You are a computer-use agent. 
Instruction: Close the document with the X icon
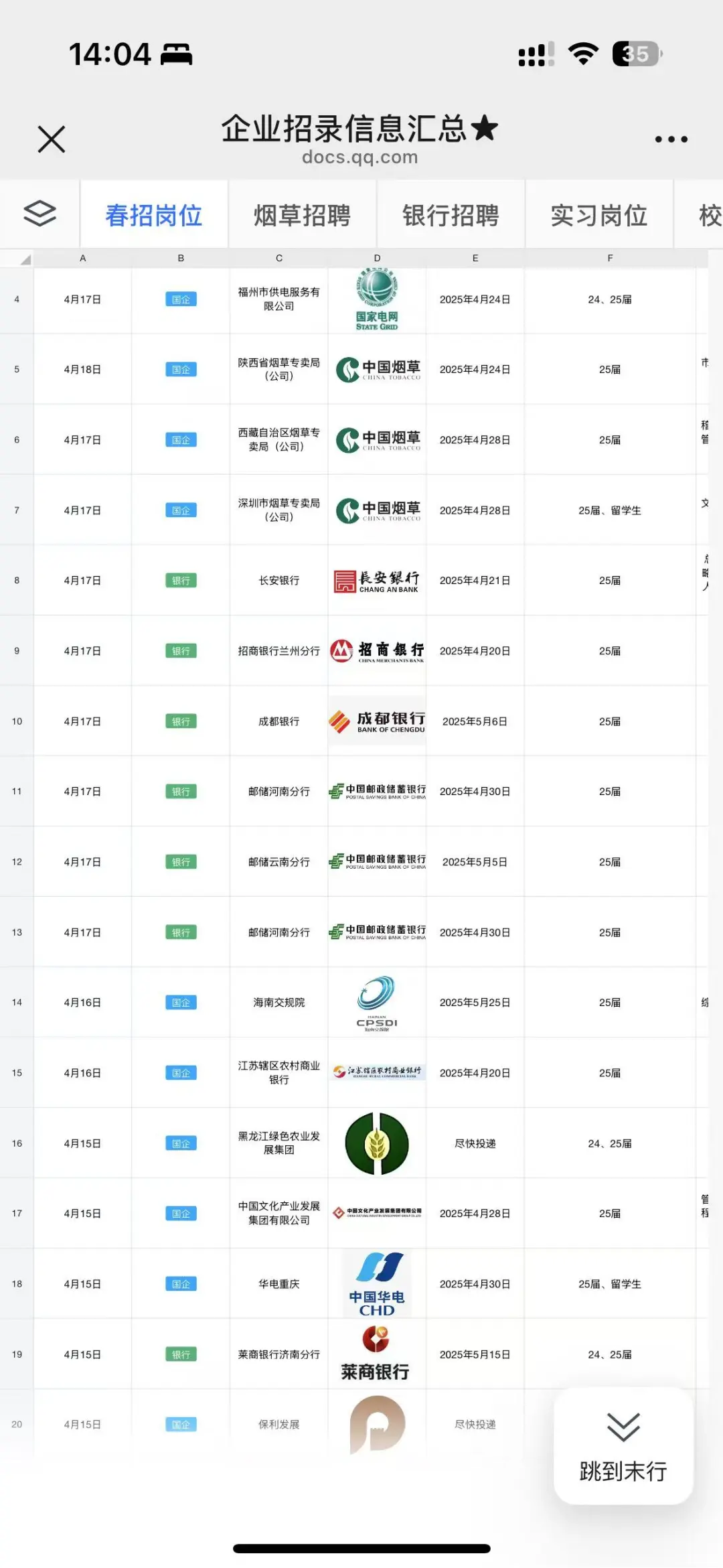tap(52, 139)
